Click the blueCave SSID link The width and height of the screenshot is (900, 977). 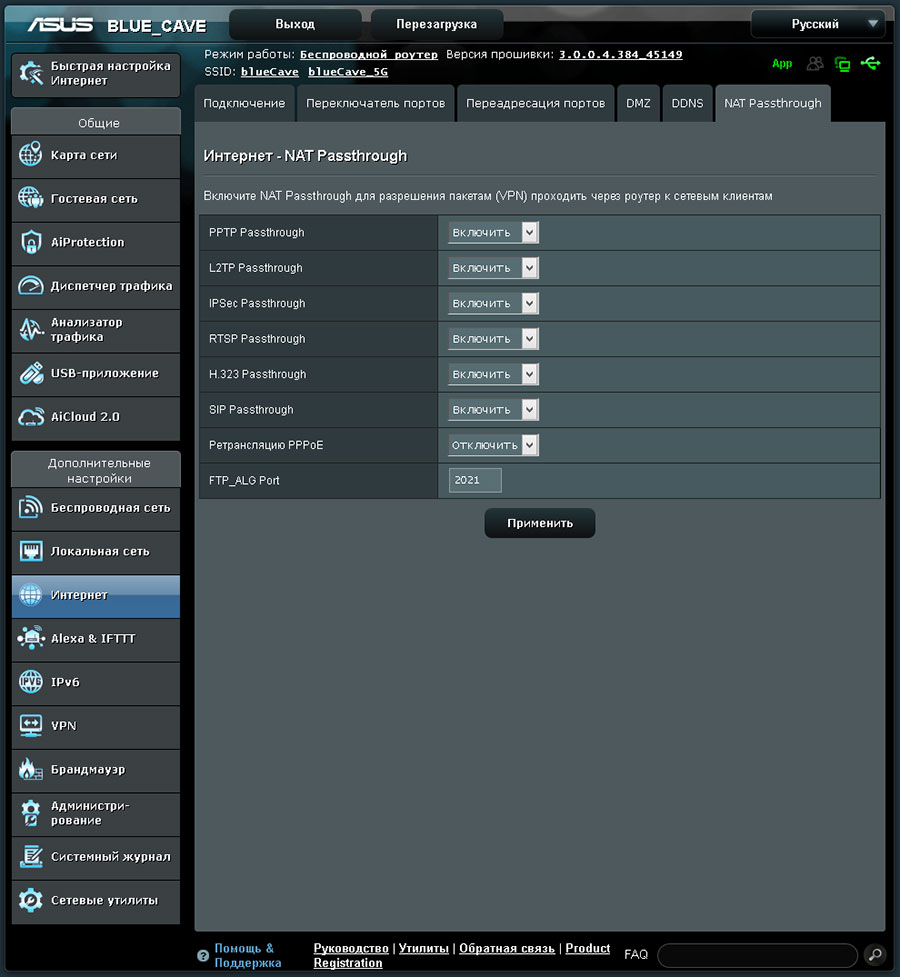(x=270, y=72)
